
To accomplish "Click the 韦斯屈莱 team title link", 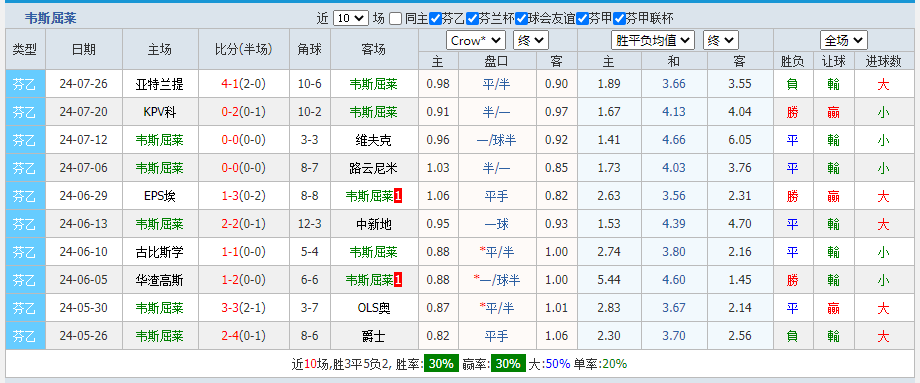I will tap(50, 18).
